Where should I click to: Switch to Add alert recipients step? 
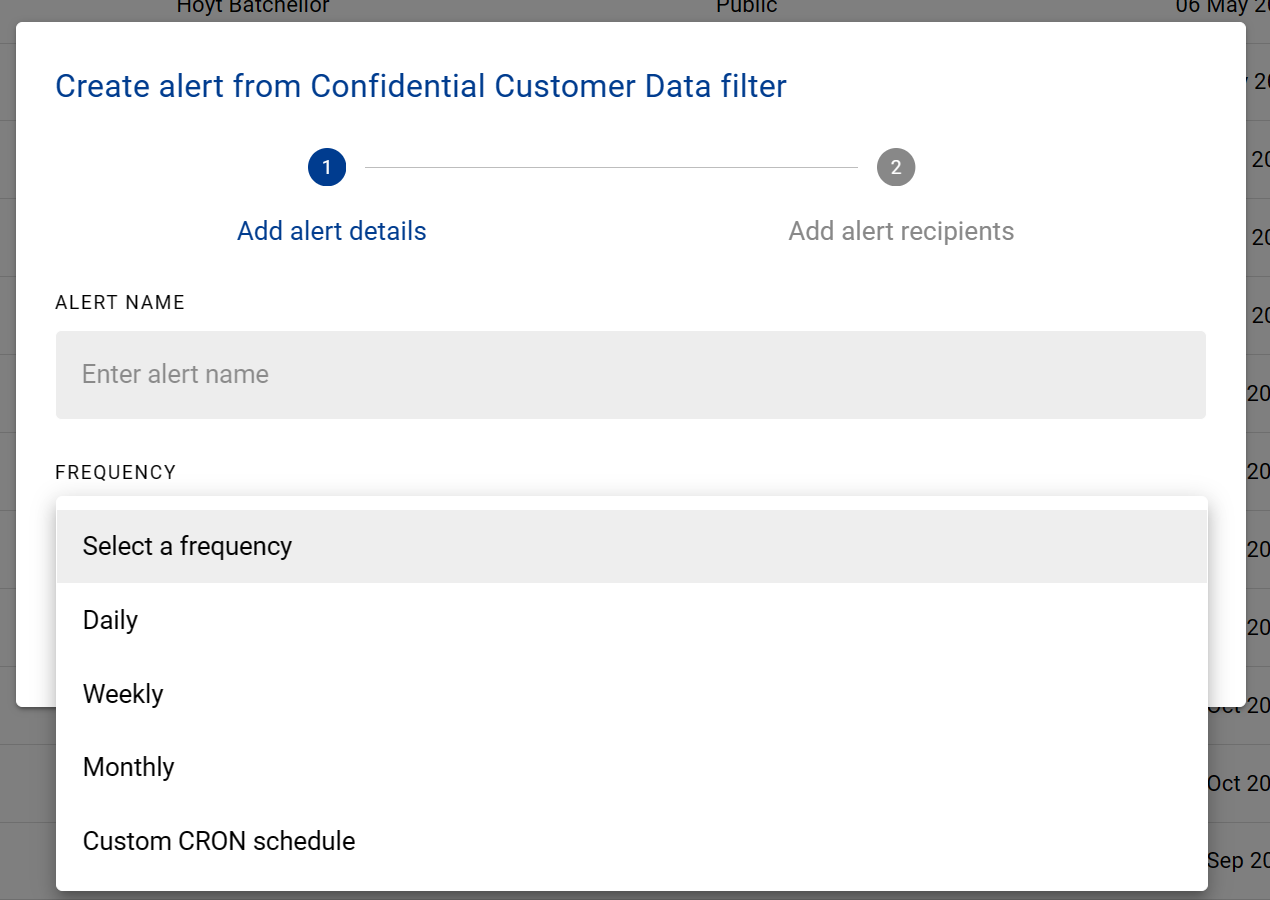click(901, 231)
